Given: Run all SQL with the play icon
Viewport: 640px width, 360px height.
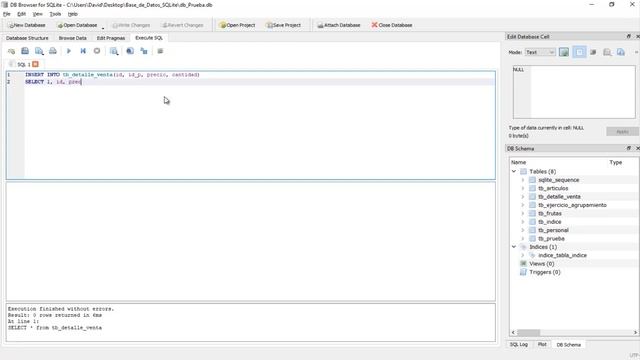Looking at the screenshot, I should pos(69,51).
